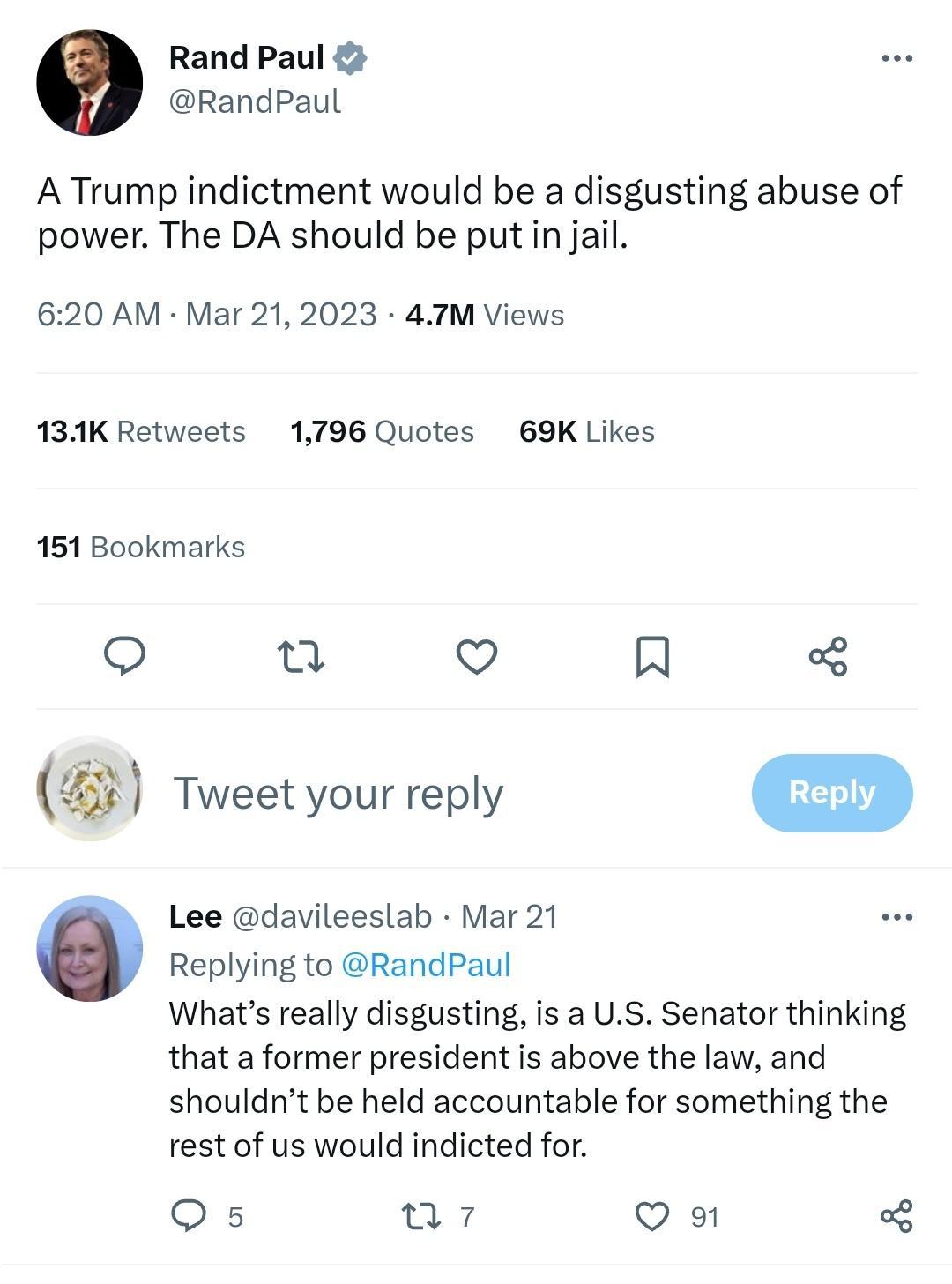
Task: Retweet Rand Paul's tweet
Action: 301,657
